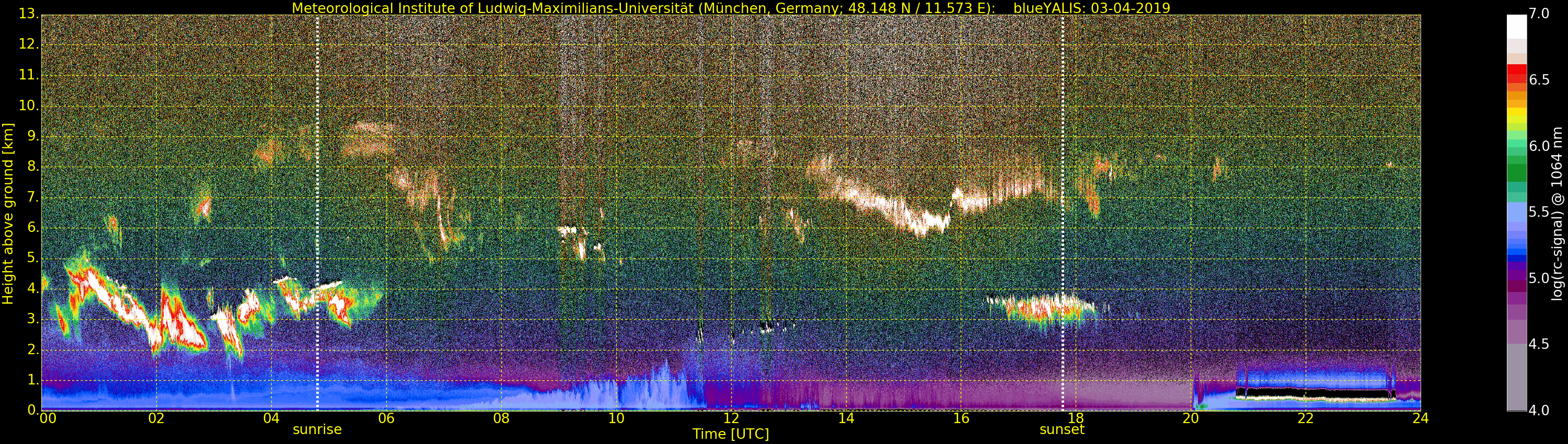Click the plot title with blueYALIS date

[x=731, y=8]
